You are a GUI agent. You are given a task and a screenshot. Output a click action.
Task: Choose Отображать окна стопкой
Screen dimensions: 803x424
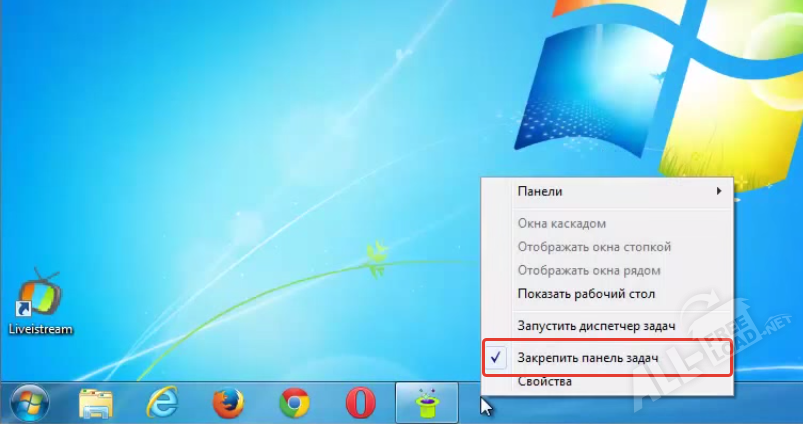pos(607,247)
